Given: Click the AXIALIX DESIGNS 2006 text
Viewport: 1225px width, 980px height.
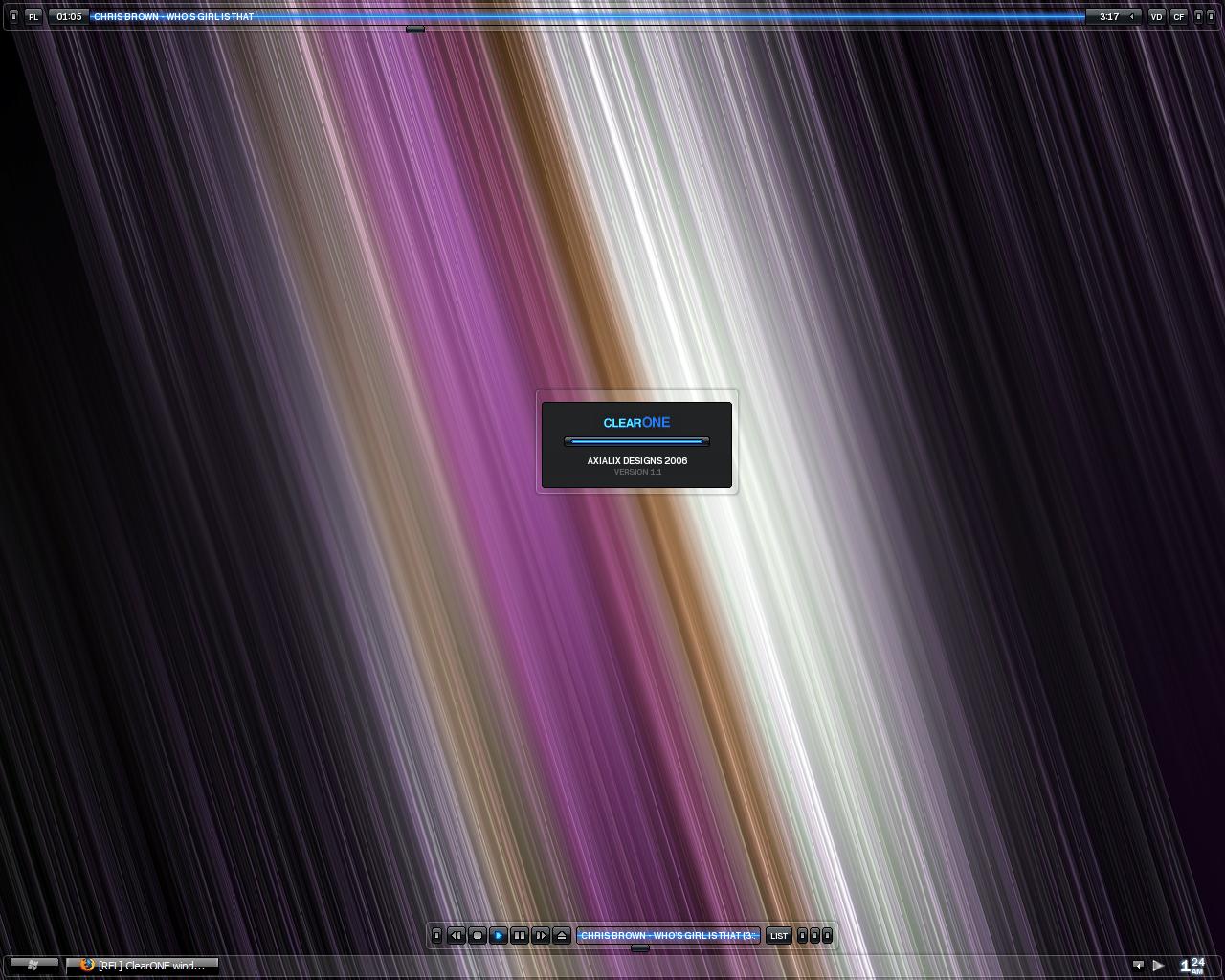Looking at the screenshot, I should (637, 460).
